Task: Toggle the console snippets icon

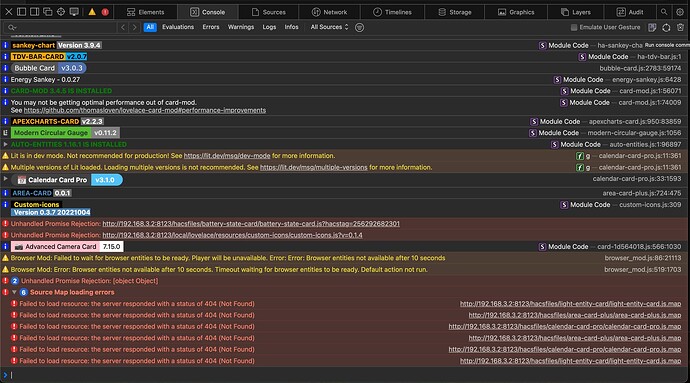Action: pyautogui.click(x=652, y=28)
